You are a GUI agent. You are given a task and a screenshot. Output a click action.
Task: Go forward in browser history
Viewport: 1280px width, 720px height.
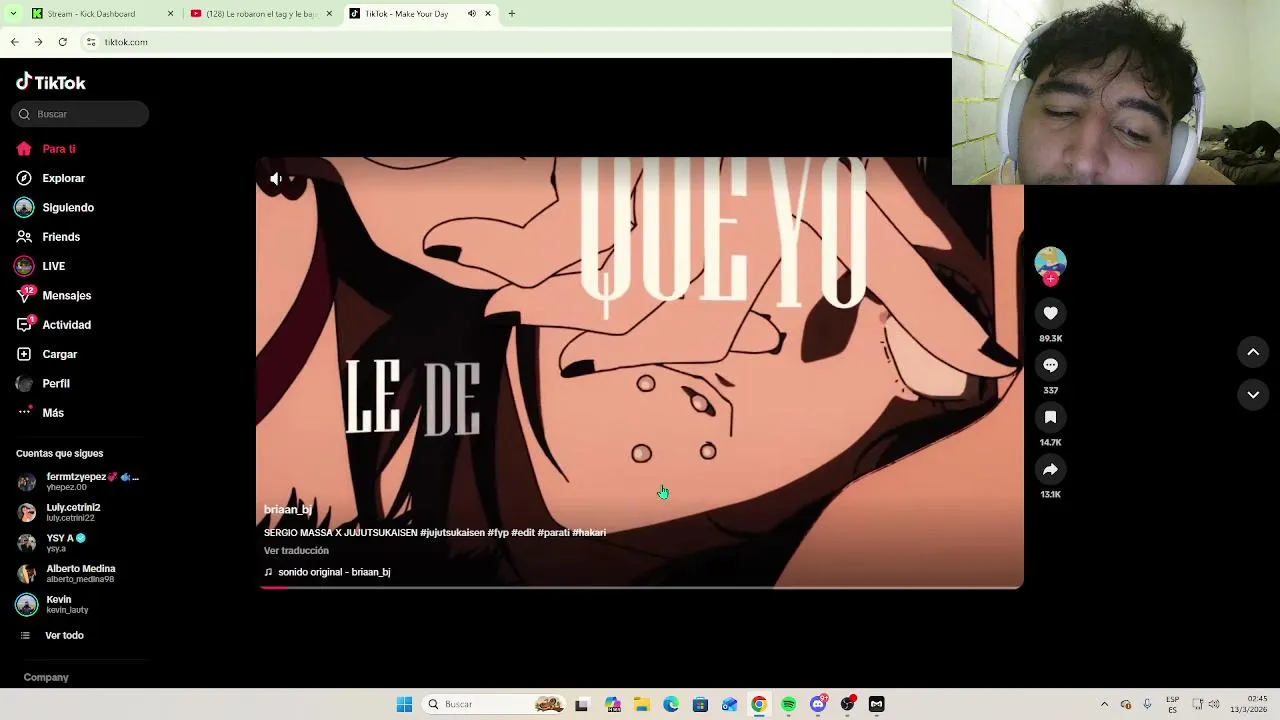pos(38,42)
